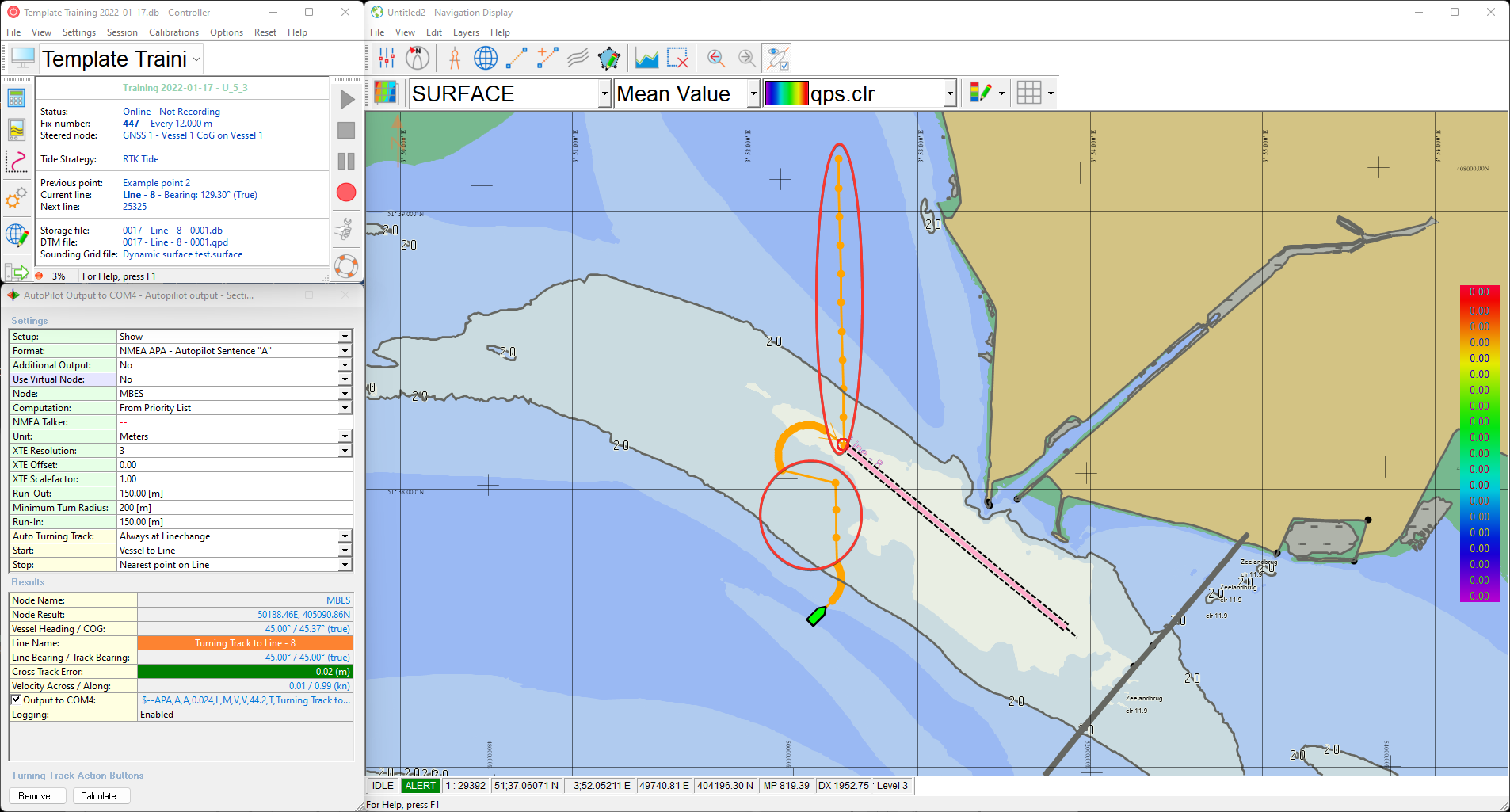
Task: Click the north-up orientation icon
Action: point(418,58)
